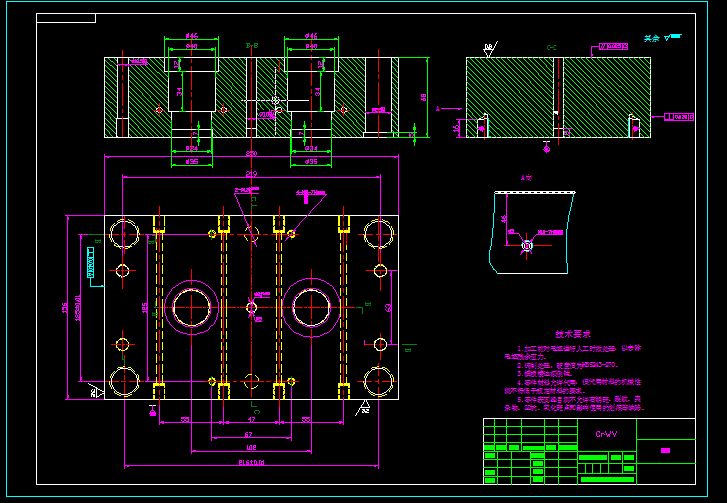This screenshot has height=503, width=727.
Task: Select the CrWV material text in title block
Action: click(606, 434)
